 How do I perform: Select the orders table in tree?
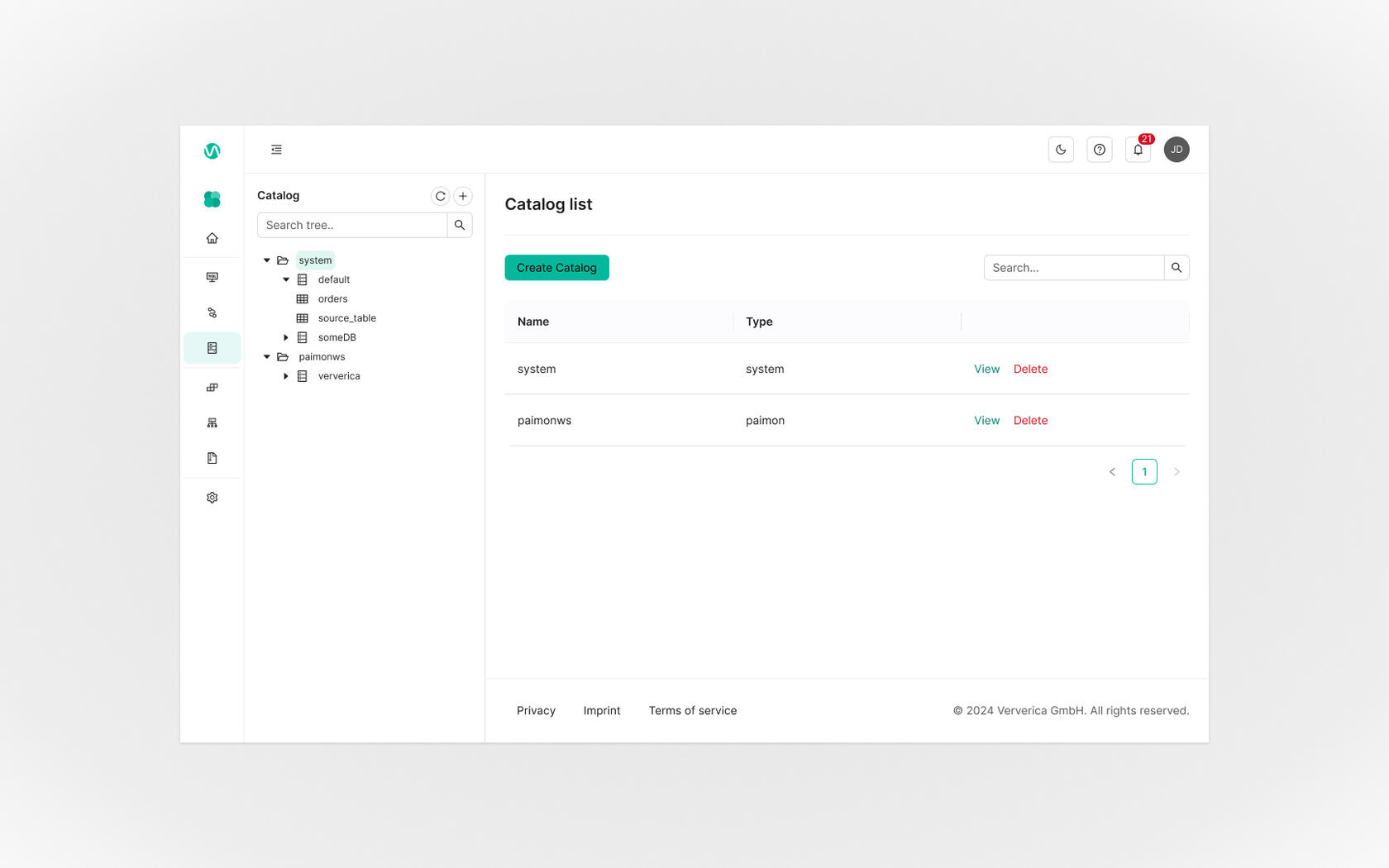(332, 299)
